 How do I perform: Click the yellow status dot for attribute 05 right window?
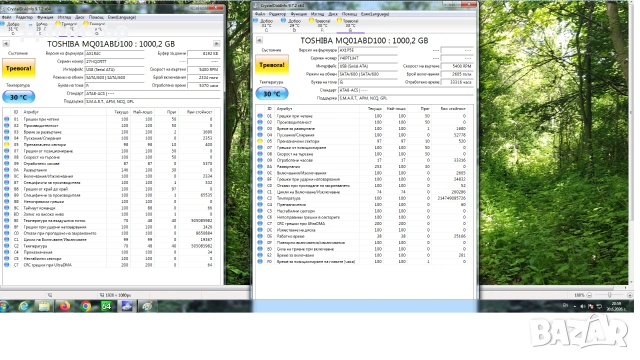pos(260,141)
